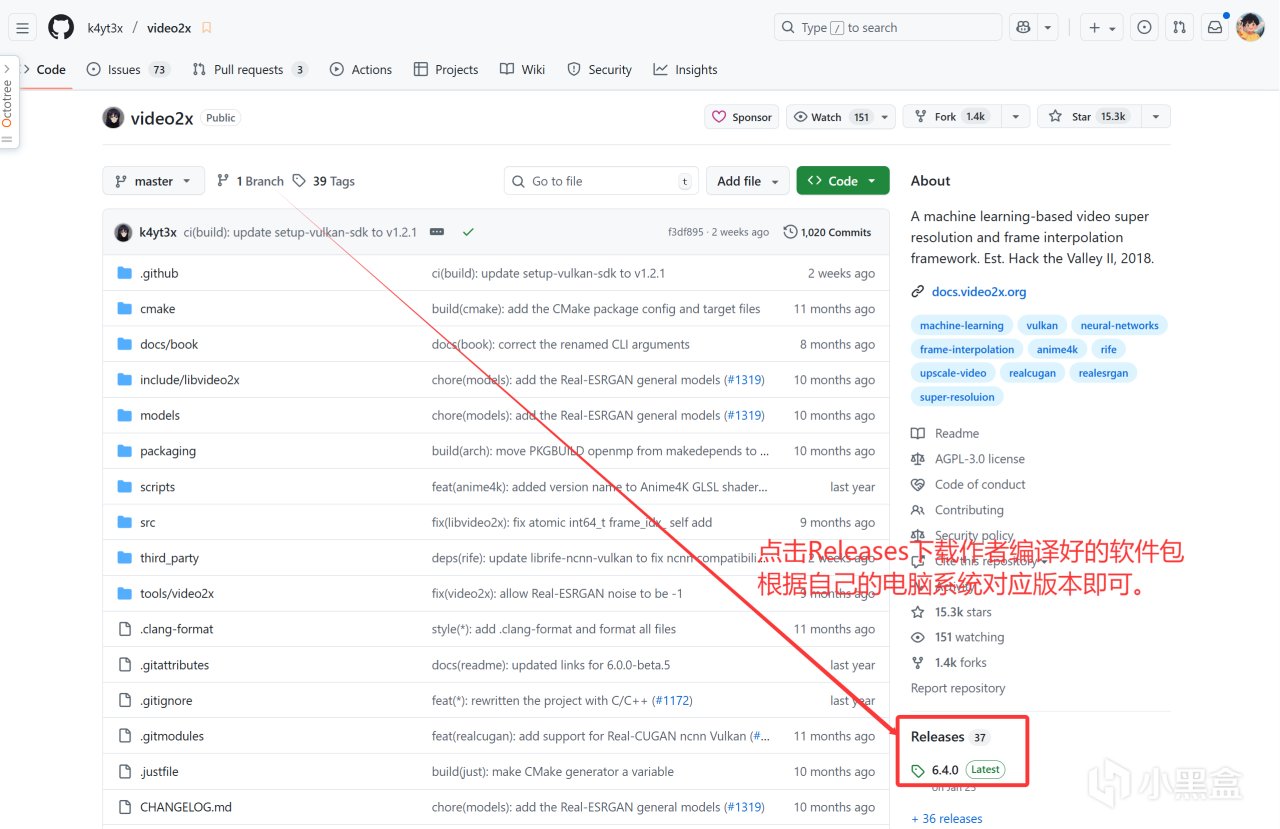Screen dimensions: 1280x829
Task: Open the green Code dropdown button
Action: pos(843,181)
